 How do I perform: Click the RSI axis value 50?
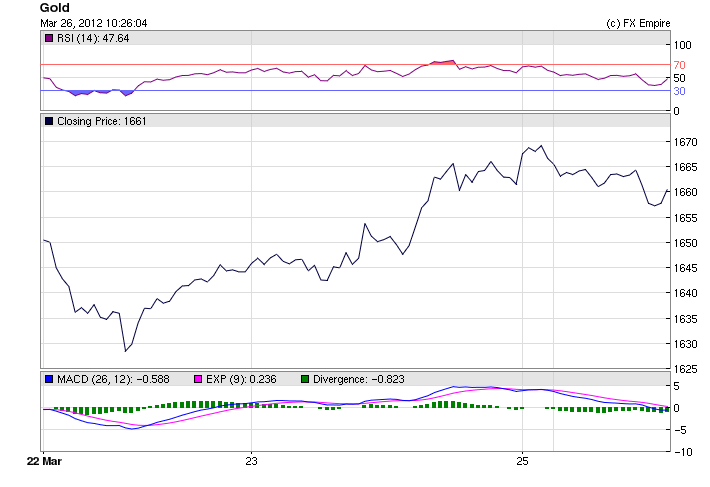click(679, 78)
